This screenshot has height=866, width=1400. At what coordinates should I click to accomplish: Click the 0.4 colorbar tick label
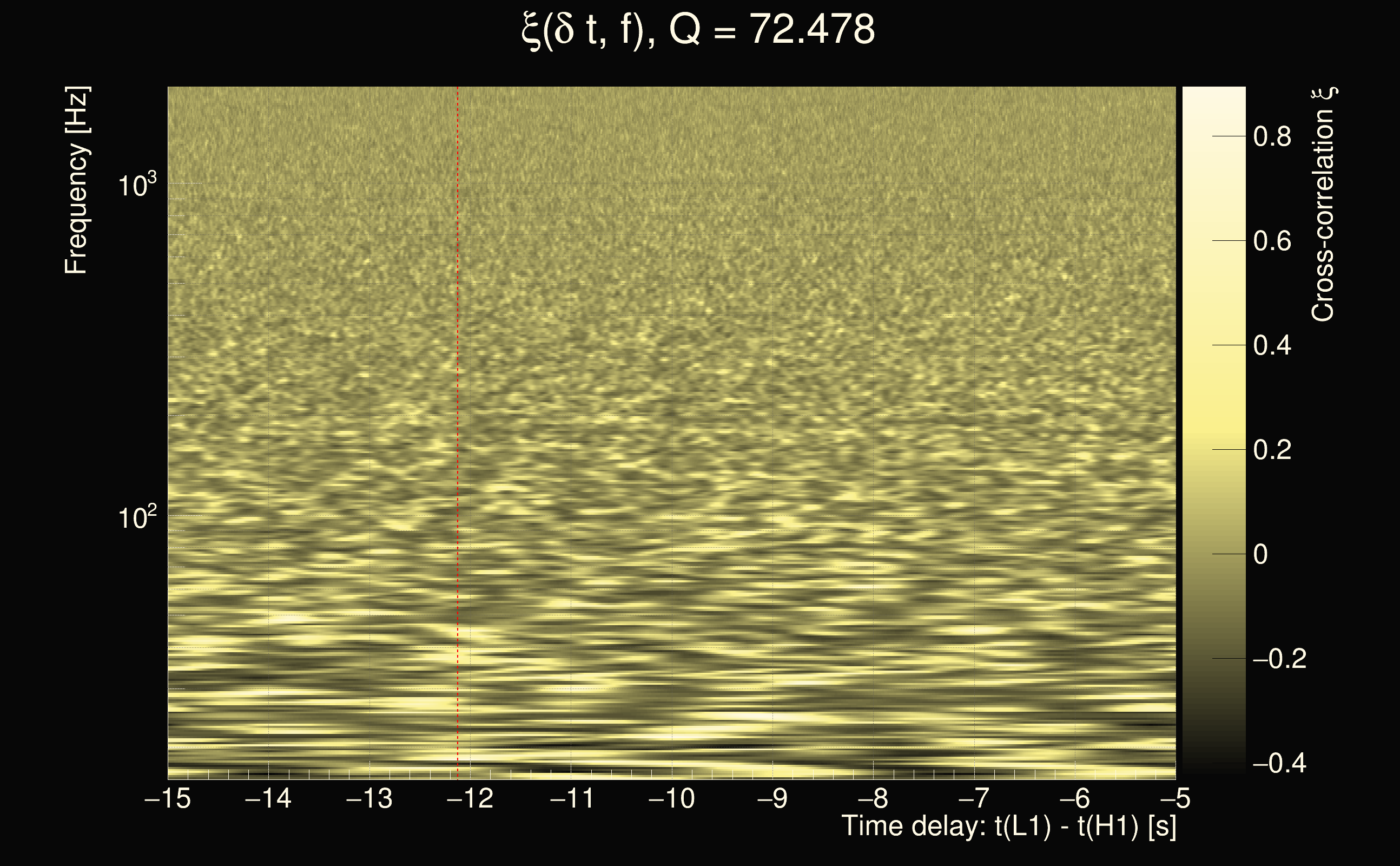pyautogui.click(x=1272, y=346)
